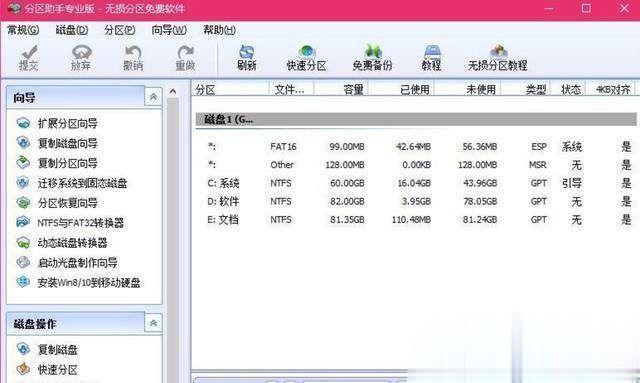Image resolution: width=640 pixels, height=383 pixels.
Task: Sort by the 未使用 column header
Action: [468, 89]
